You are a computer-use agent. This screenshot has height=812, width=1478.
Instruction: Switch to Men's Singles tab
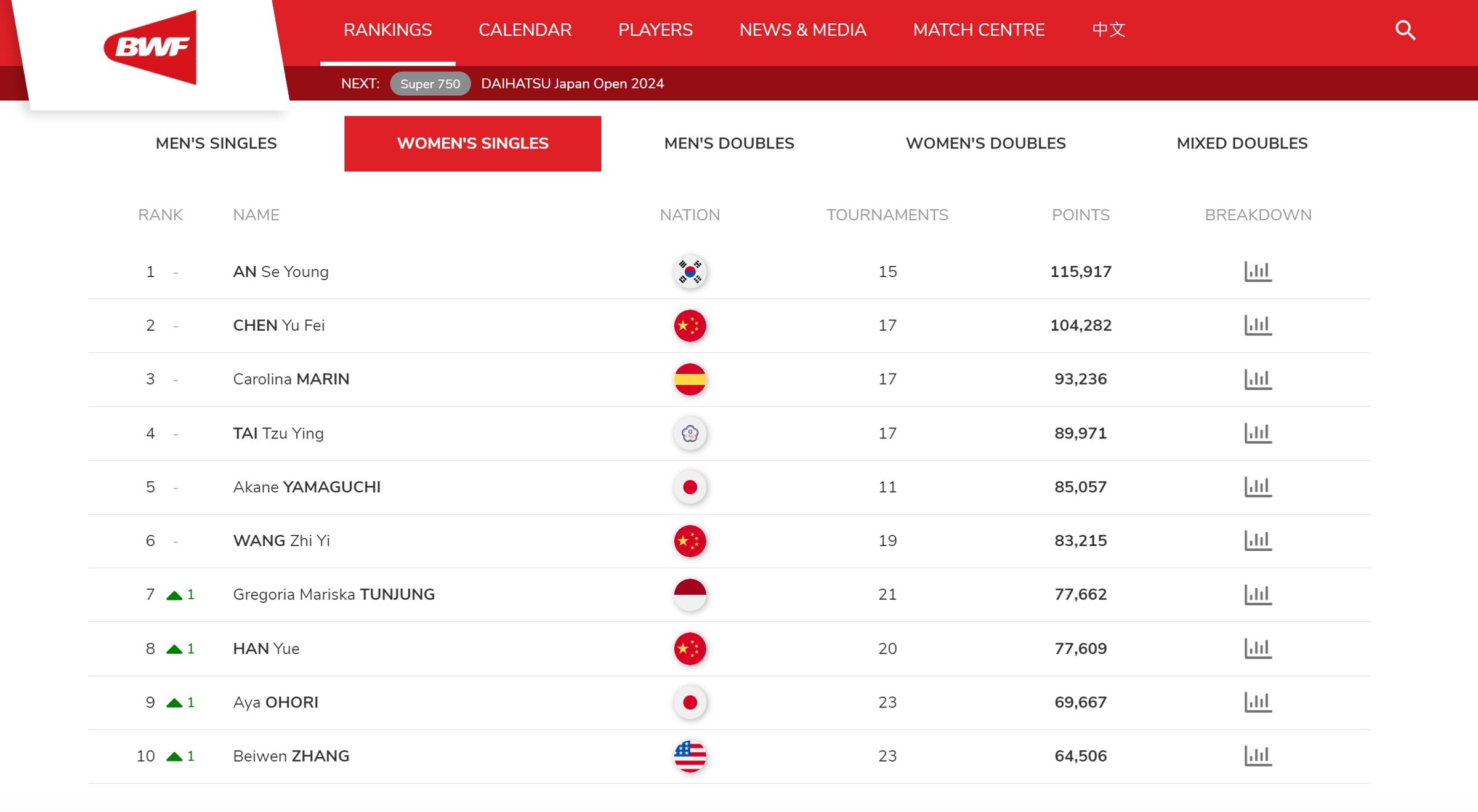216,143
